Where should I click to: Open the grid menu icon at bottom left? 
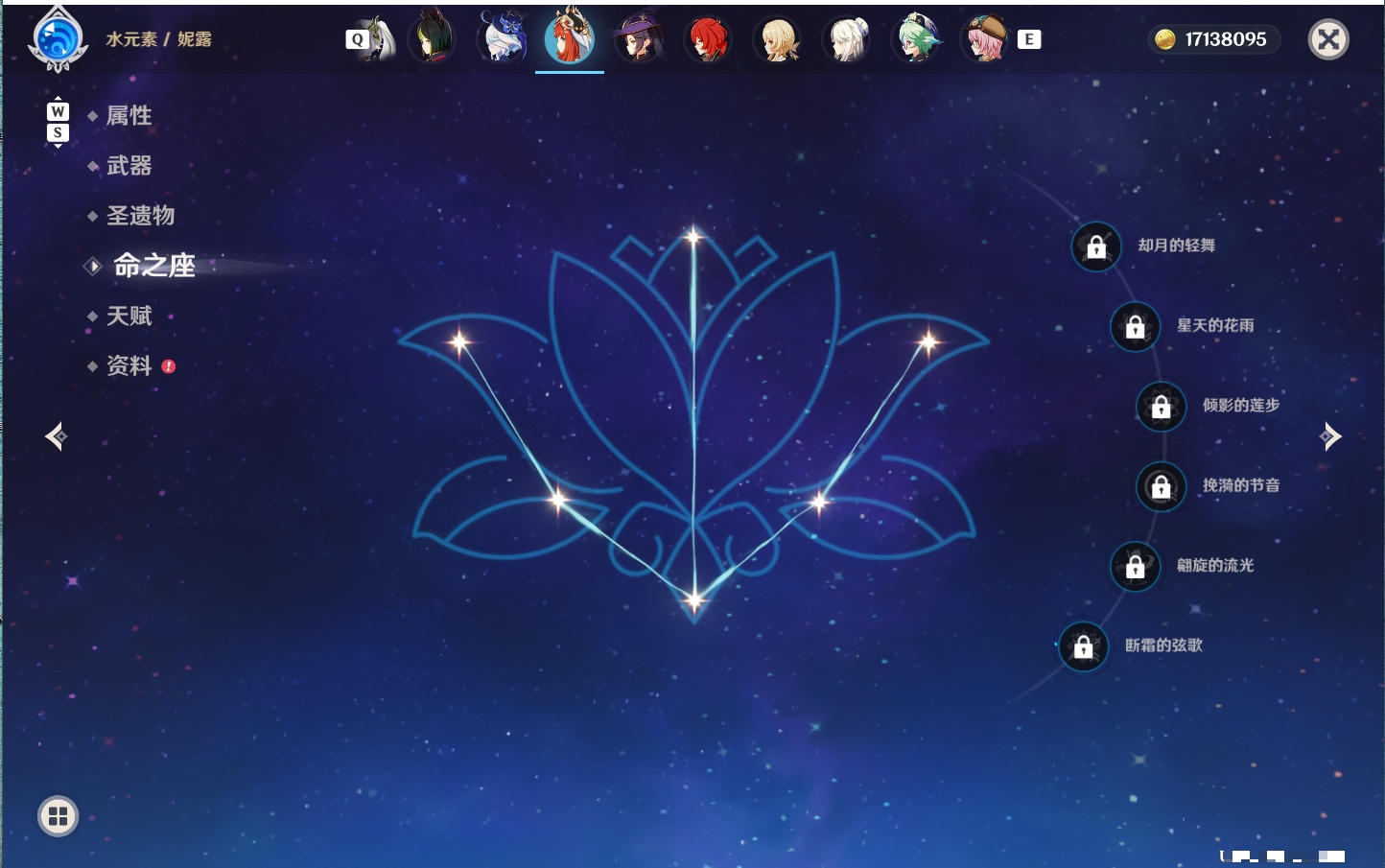coord(58,816)
